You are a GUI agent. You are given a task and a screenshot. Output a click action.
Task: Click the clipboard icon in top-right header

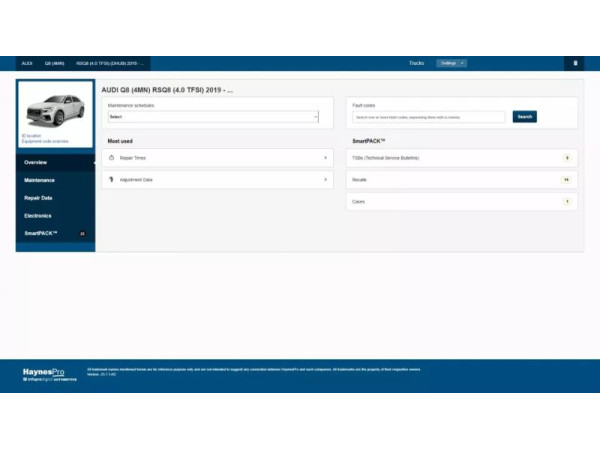[x=575, y=63]
